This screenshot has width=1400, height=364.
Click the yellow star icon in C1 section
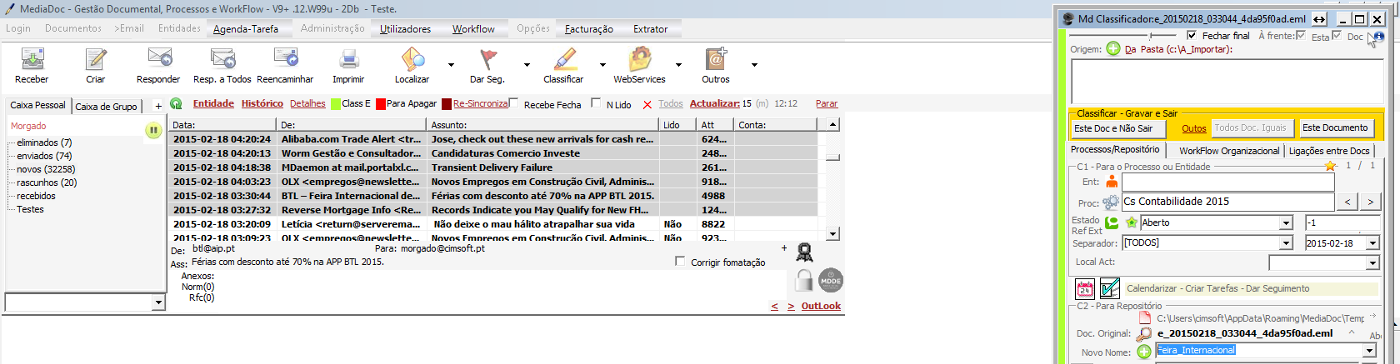click(x=1330, y=166)
